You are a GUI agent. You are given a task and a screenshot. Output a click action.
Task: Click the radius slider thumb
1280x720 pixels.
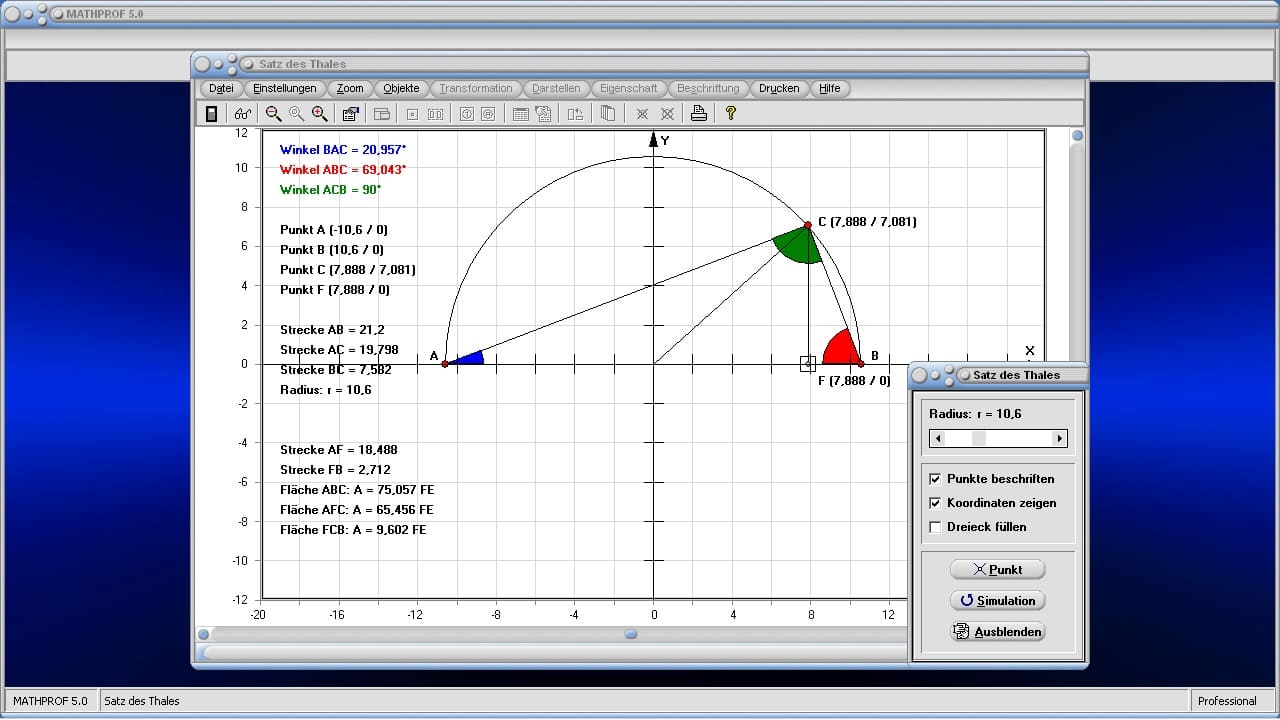point(979,438)
